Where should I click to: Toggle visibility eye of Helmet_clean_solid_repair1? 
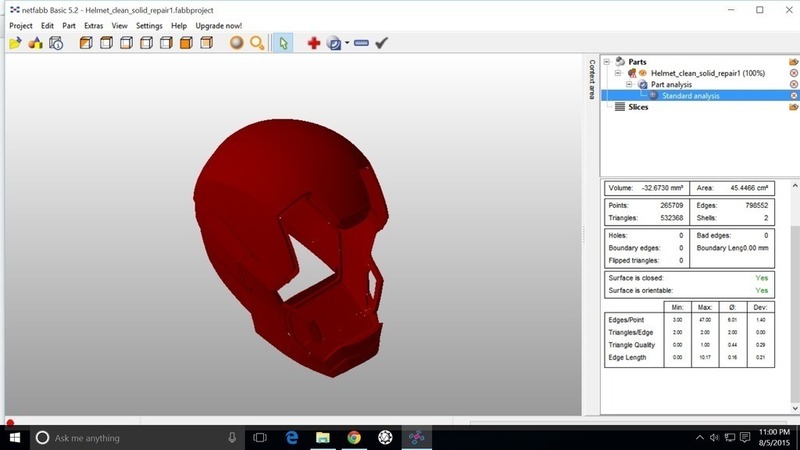[642, 73]
